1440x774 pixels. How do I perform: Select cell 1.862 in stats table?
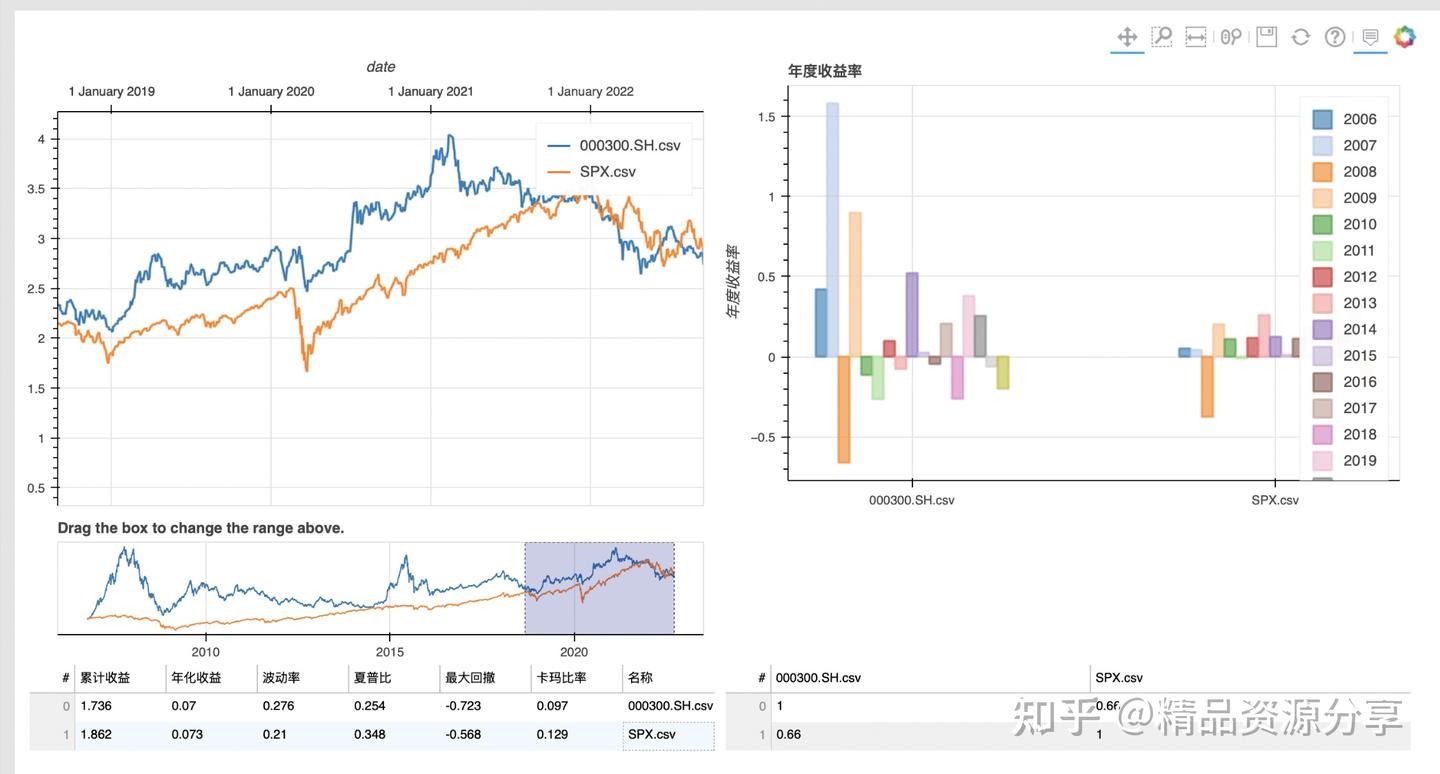tap(120, 735)
